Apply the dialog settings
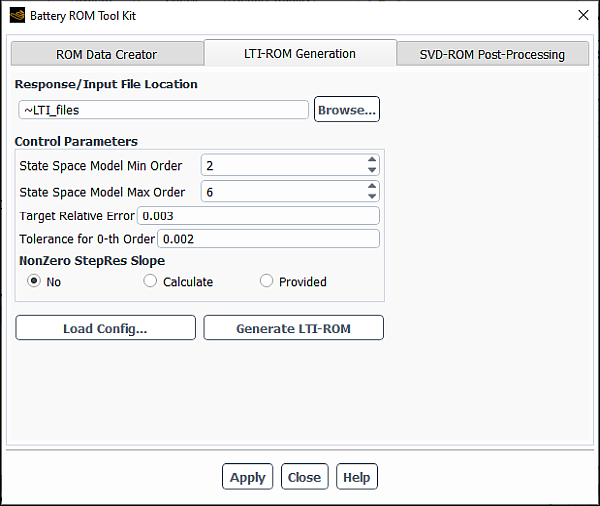600x506 pixels. coord(248,477)
